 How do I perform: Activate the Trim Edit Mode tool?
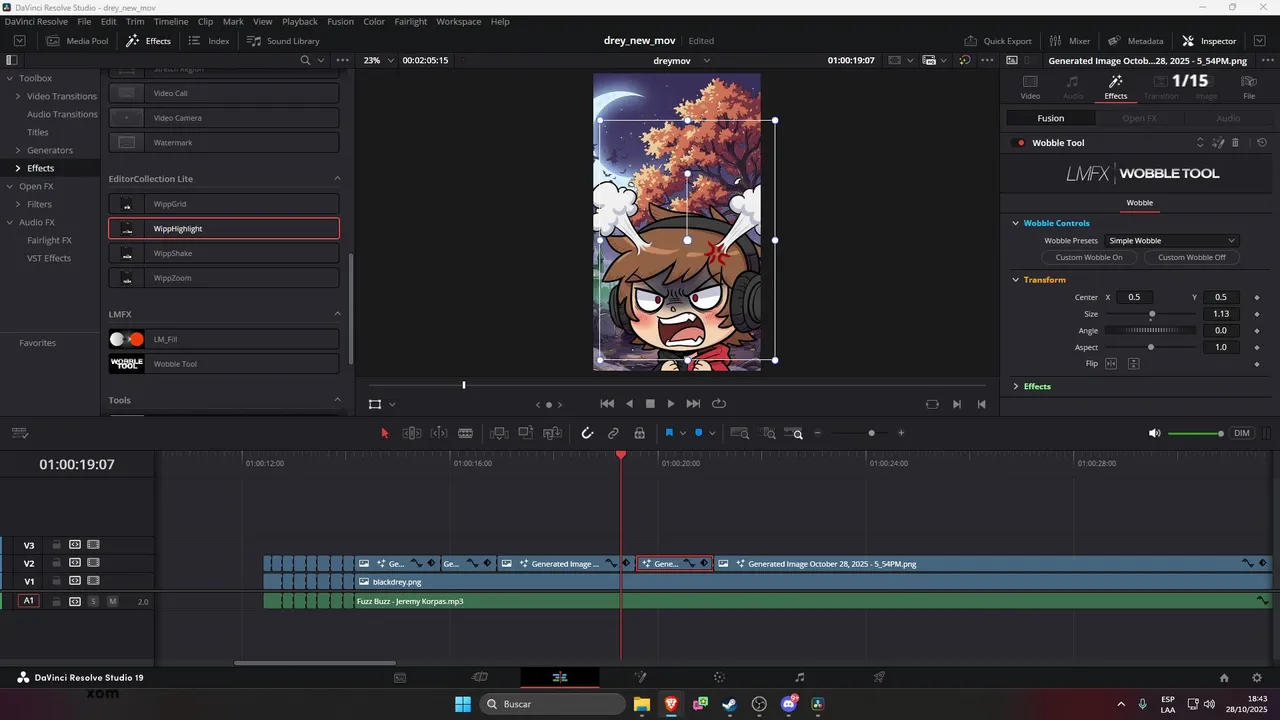coord(411,433)
